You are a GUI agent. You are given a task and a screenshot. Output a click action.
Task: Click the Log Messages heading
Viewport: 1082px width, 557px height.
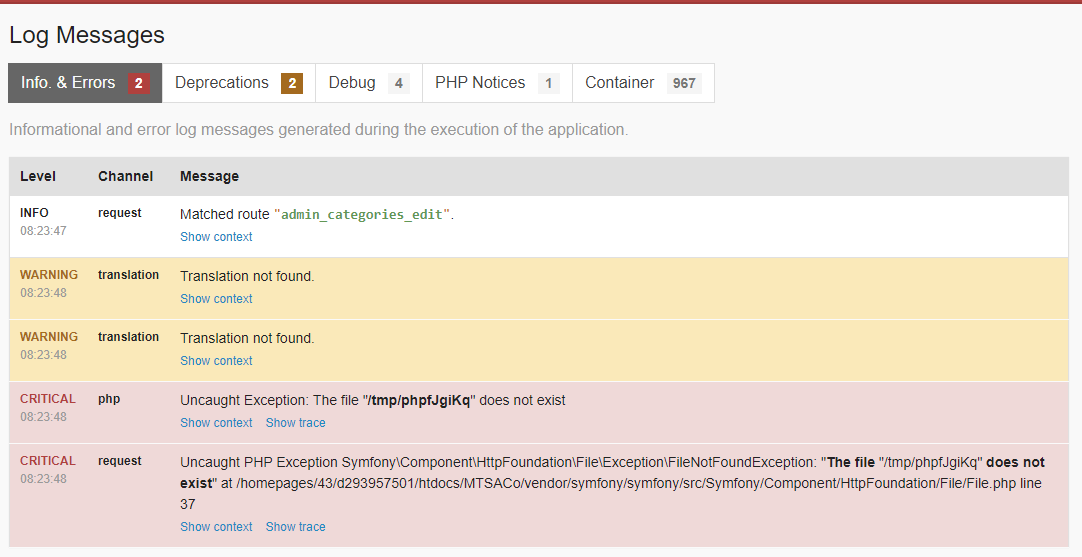[87, 35]
